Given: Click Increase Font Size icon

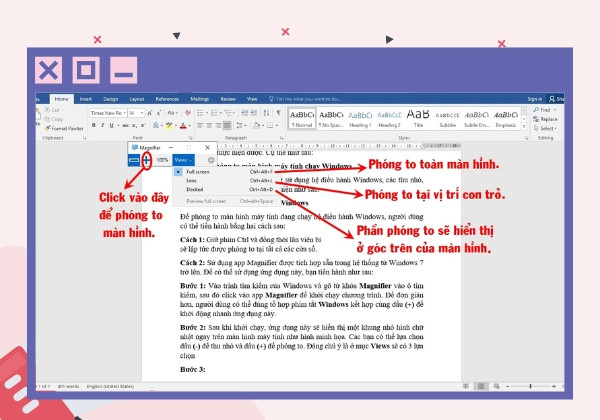Looking at the screenshot, I should click(150, 113).
